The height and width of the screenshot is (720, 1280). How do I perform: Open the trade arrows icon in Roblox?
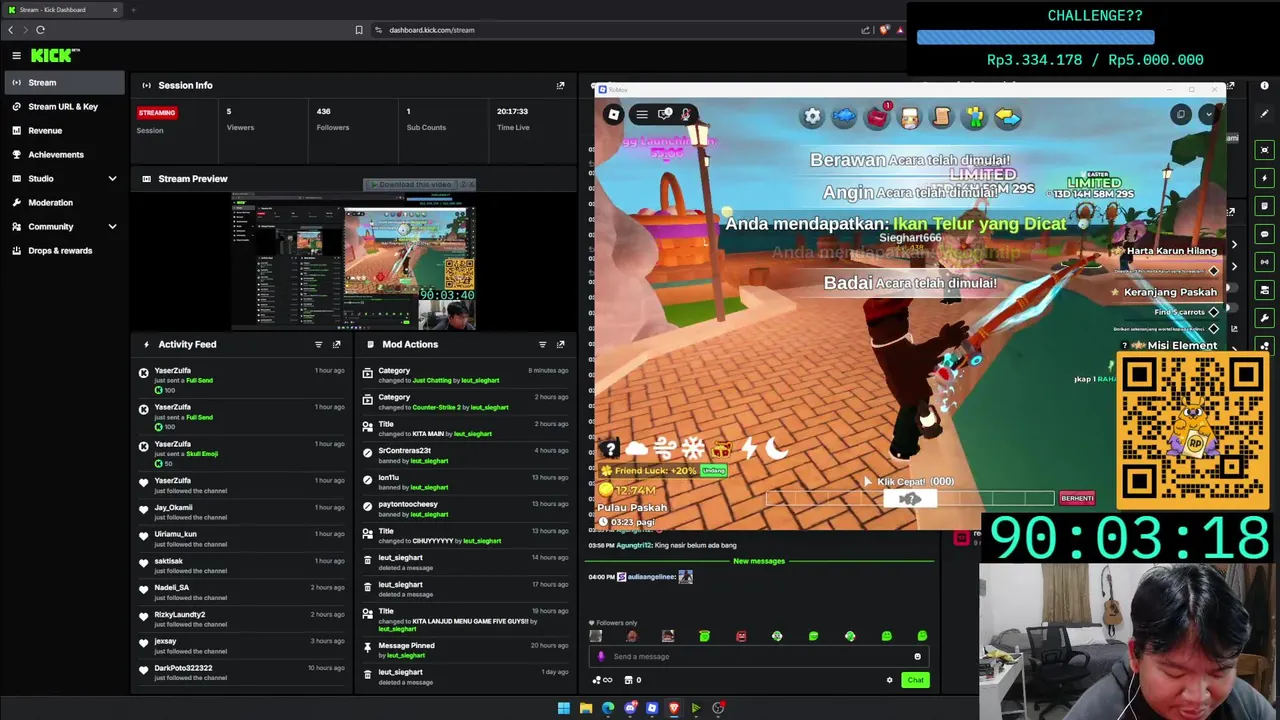(x=1007, y=117)
